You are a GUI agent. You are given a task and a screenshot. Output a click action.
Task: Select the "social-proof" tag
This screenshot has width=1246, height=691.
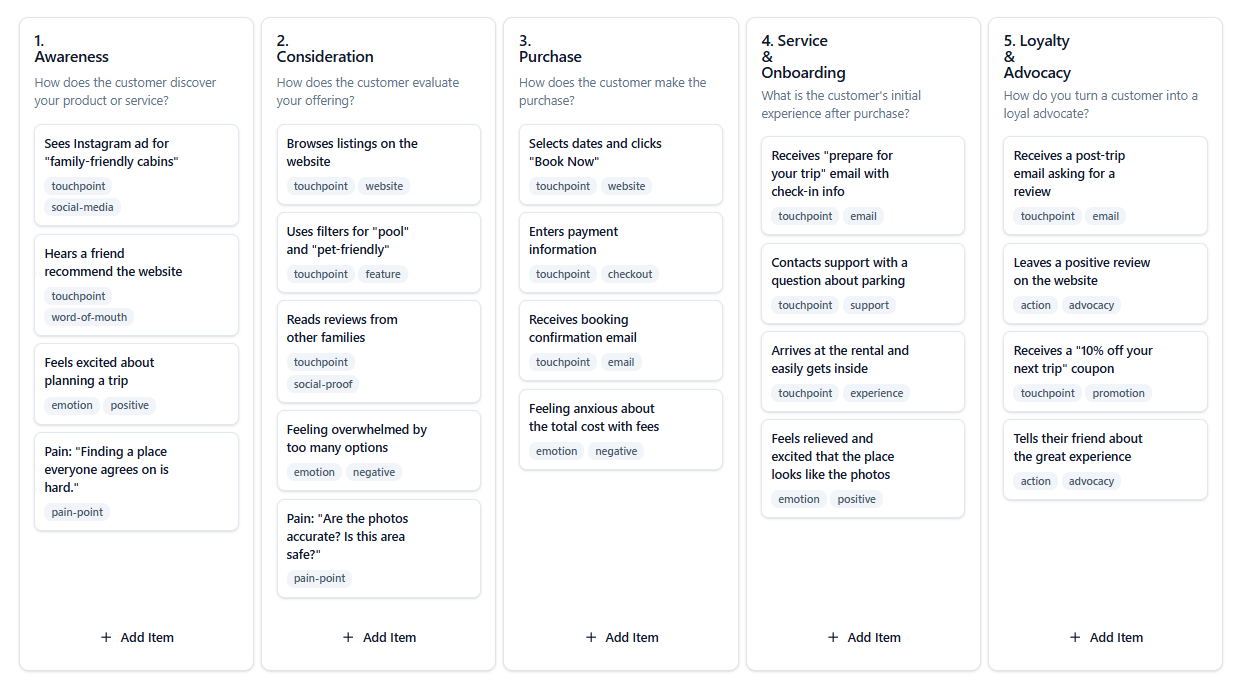(323, 384)
